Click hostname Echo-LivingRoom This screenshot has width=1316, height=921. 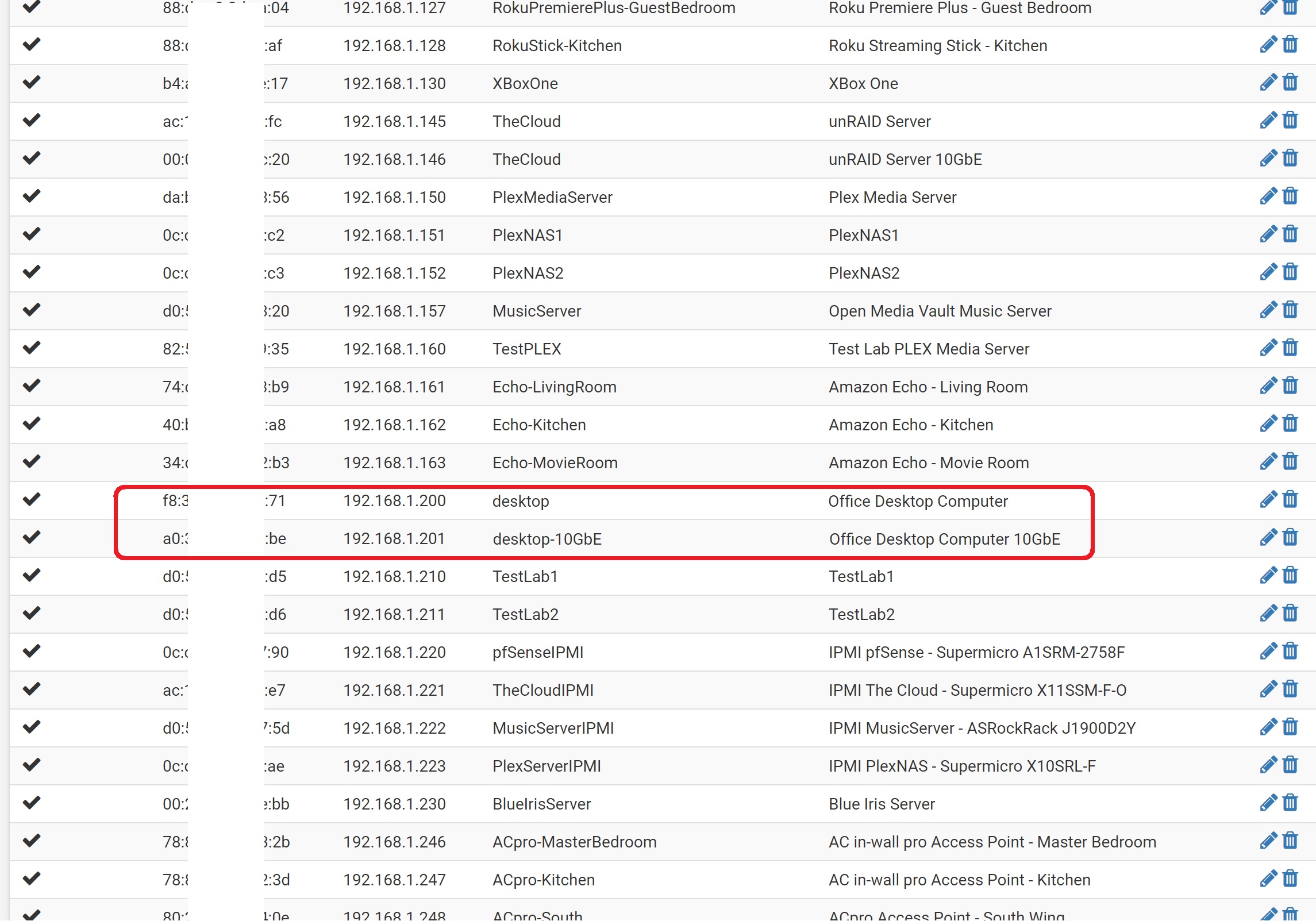tap(555, 387)
